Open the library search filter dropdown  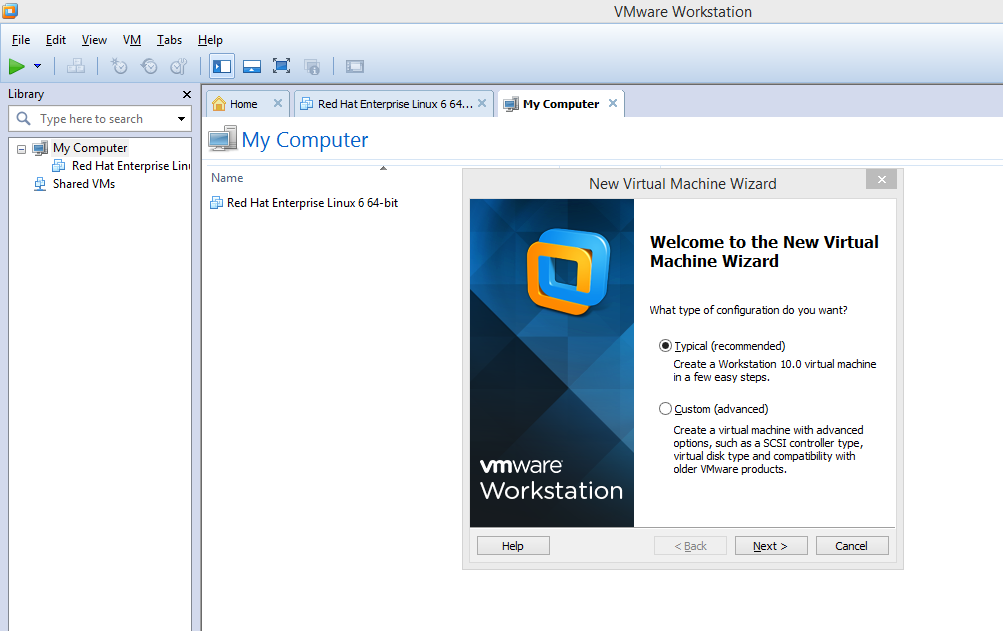point(182,119)
